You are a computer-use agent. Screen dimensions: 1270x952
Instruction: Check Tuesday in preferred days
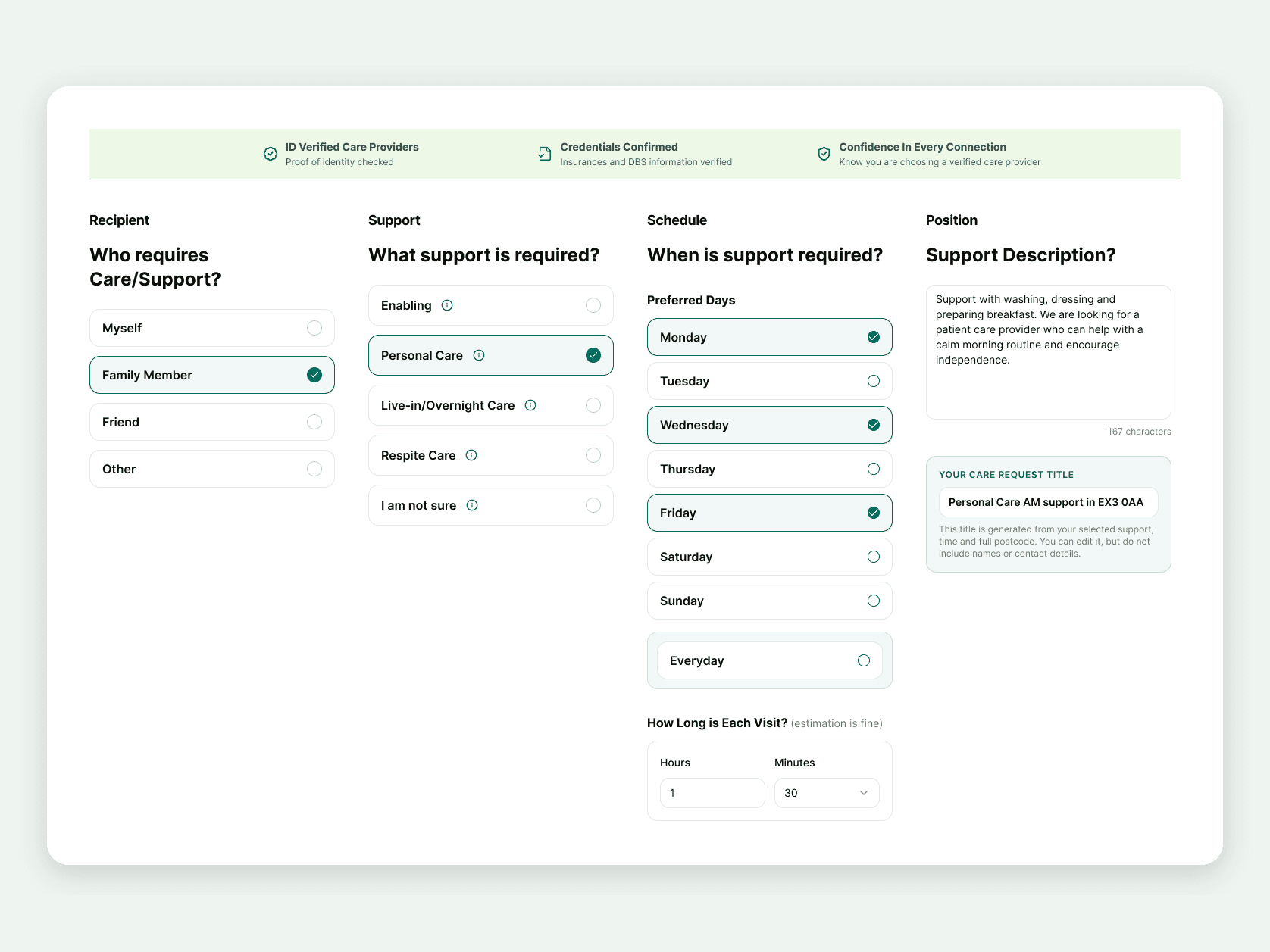[770, 381]
